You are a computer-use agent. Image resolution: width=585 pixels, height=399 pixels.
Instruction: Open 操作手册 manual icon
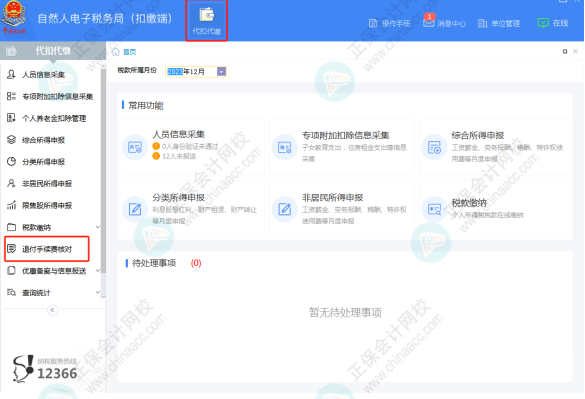pyautogui.click(x=373, y=24)
